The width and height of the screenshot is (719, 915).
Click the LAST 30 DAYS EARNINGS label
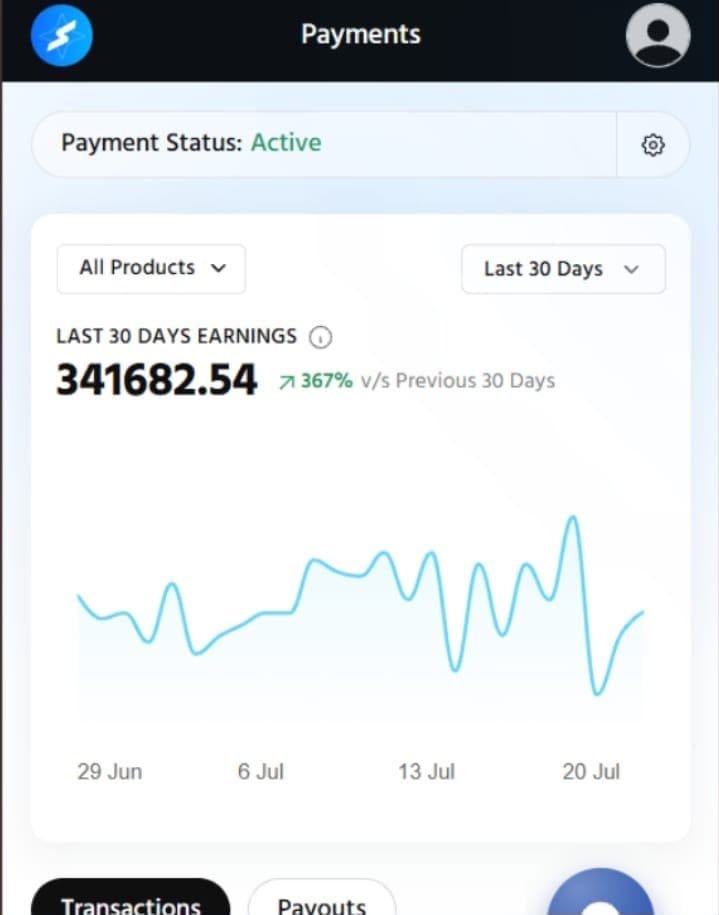tap(176, 336)
